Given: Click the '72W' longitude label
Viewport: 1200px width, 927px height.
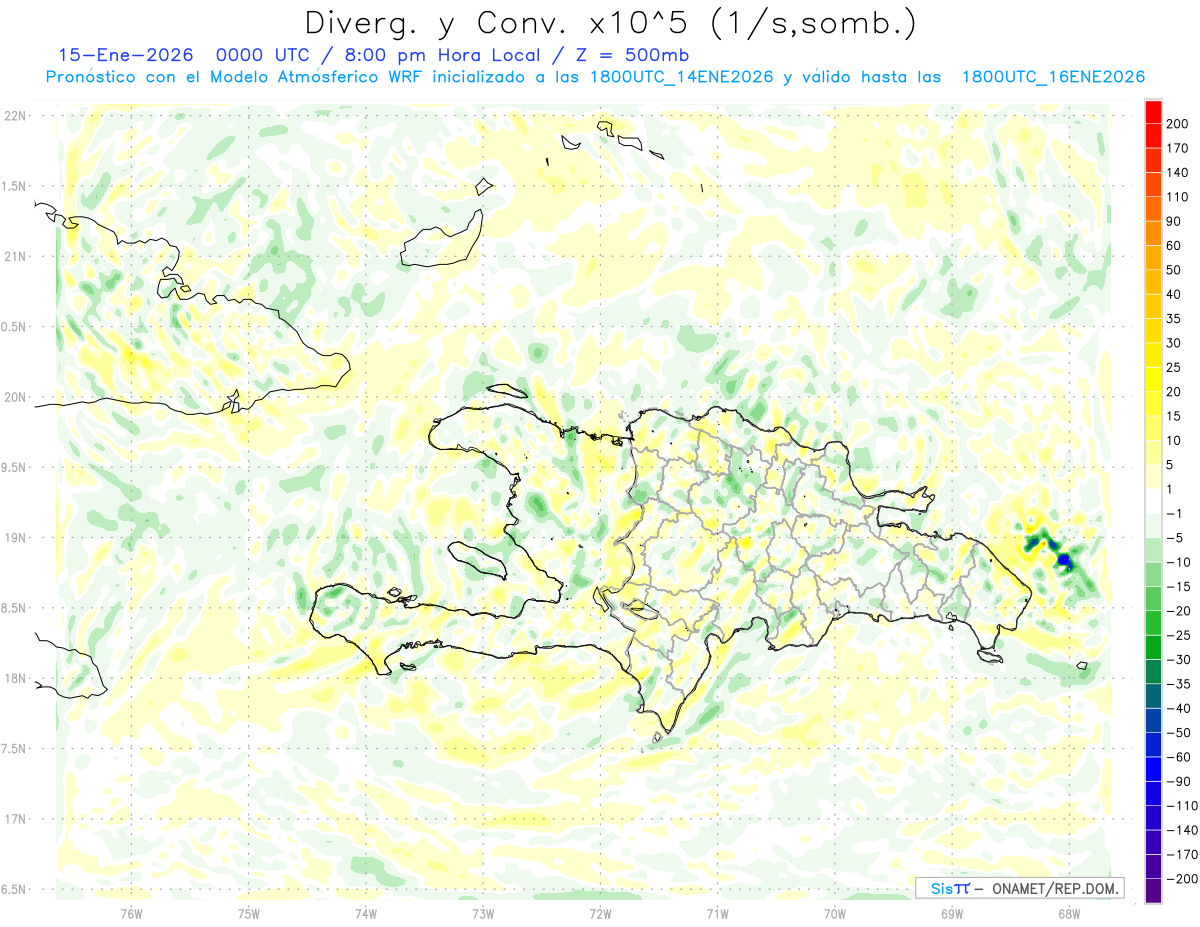Looking at the screenshot, I should click(600, 914).
